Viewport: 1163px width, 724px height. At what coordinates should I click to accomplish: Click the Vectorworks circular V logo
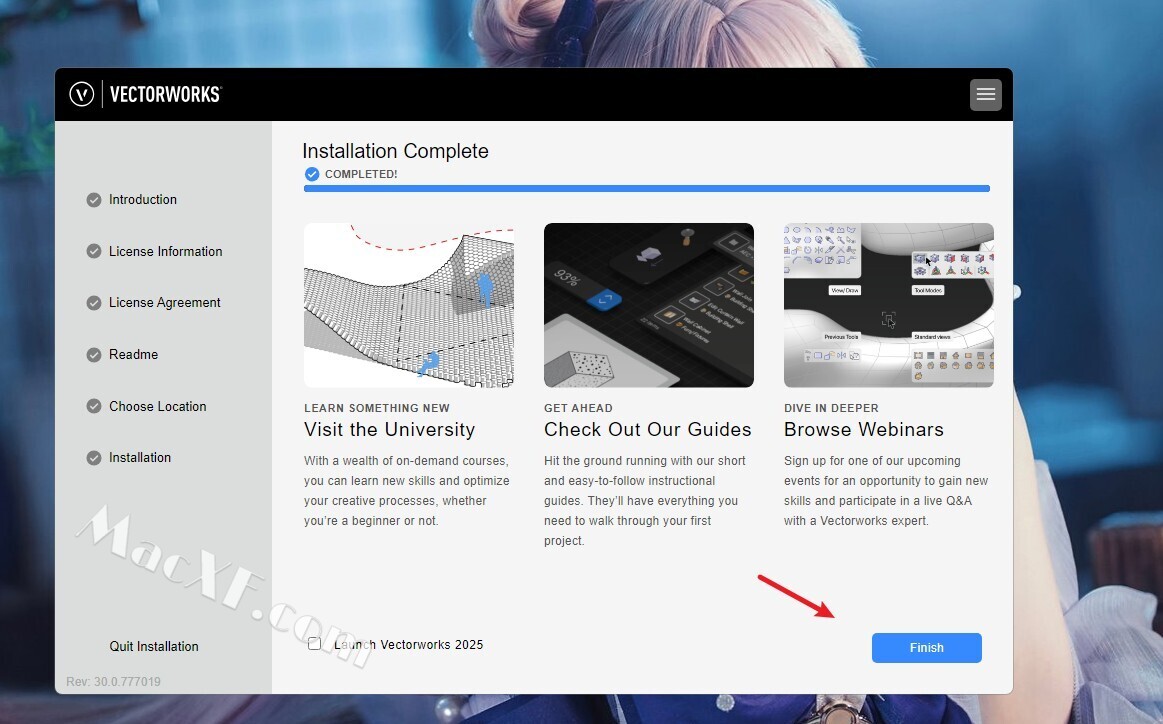coord(82,94)
